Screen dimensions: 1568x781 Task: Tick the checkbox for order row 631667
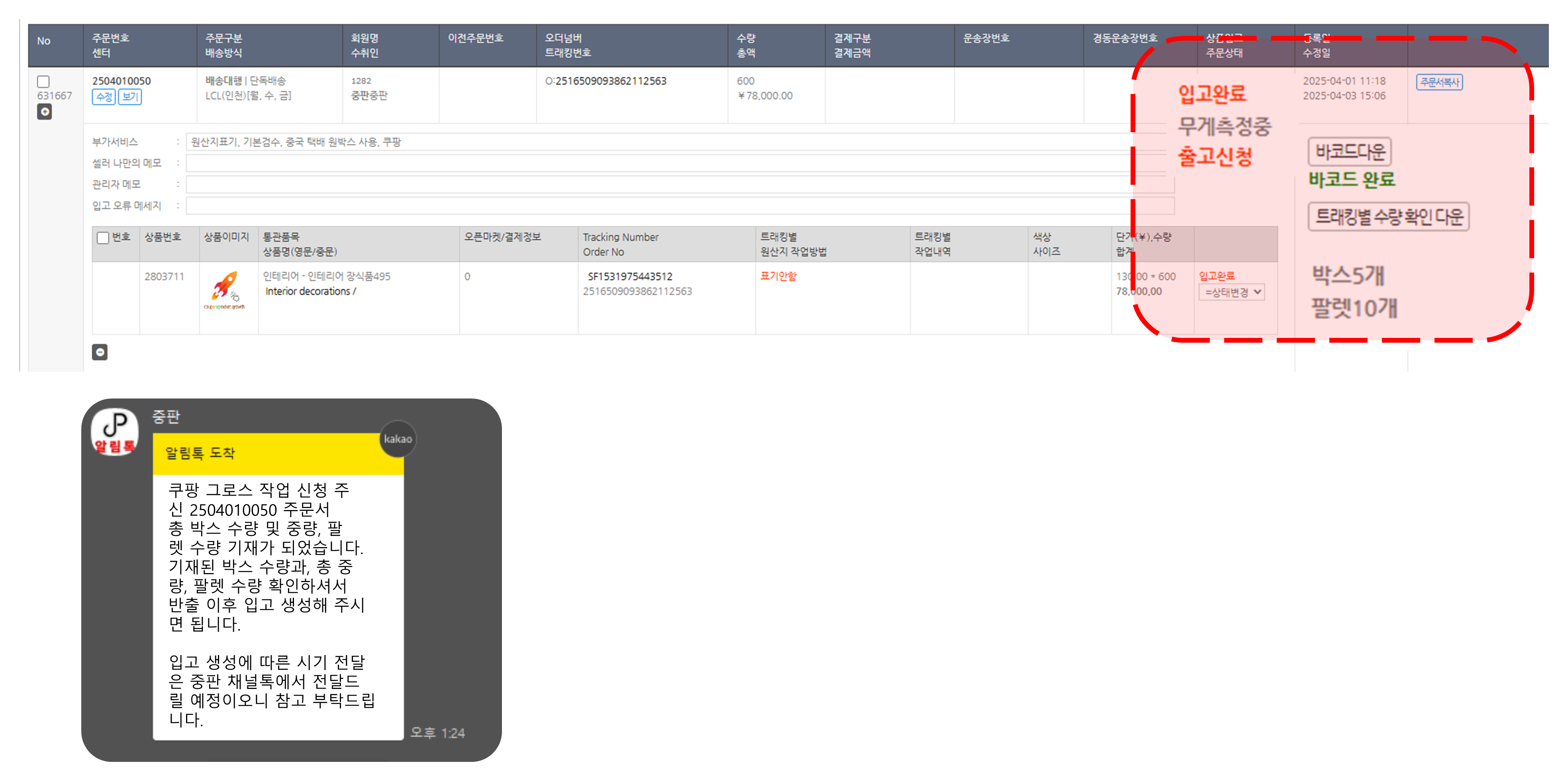point(43,82)
